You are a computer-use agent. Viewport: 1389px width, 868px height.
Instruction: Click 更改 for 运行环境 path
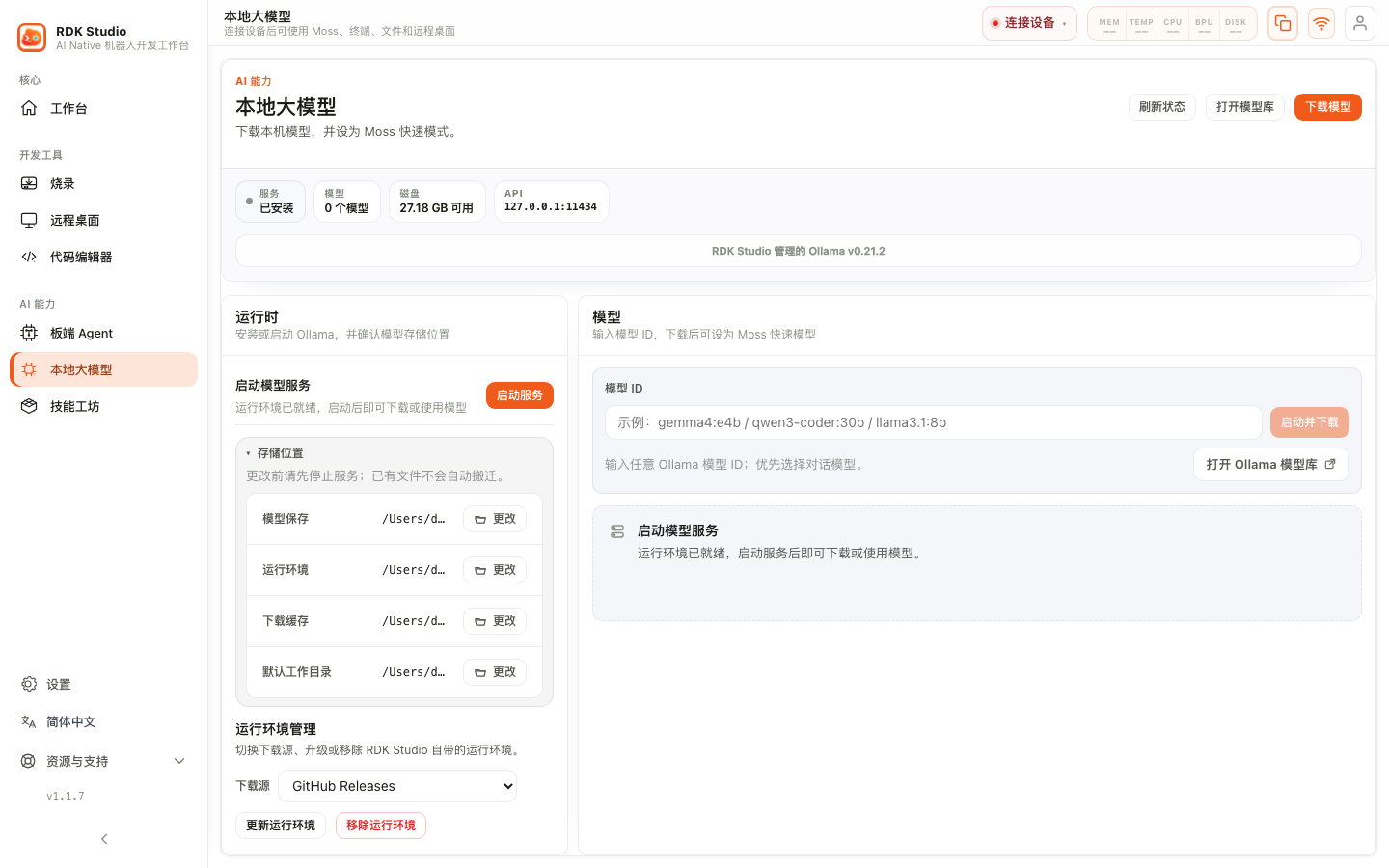(x=495, y=570)
